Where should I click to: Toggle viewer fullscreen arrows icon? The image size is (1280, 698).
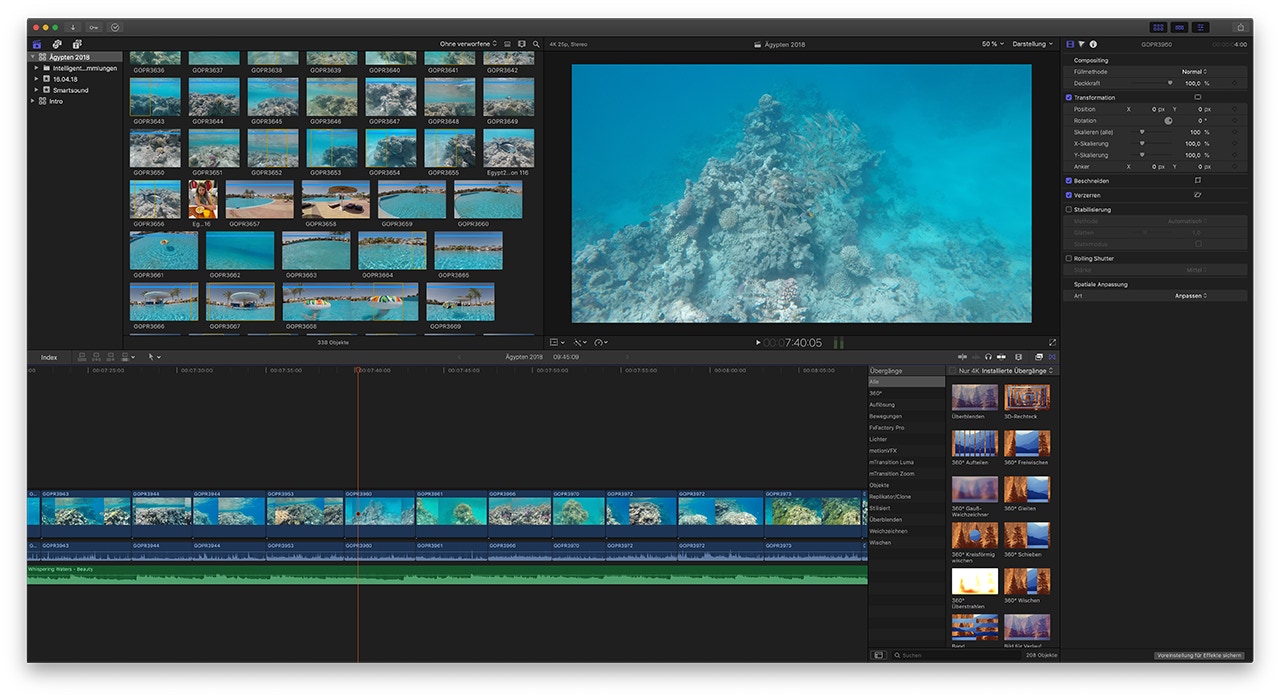[x=1052, y=342]
